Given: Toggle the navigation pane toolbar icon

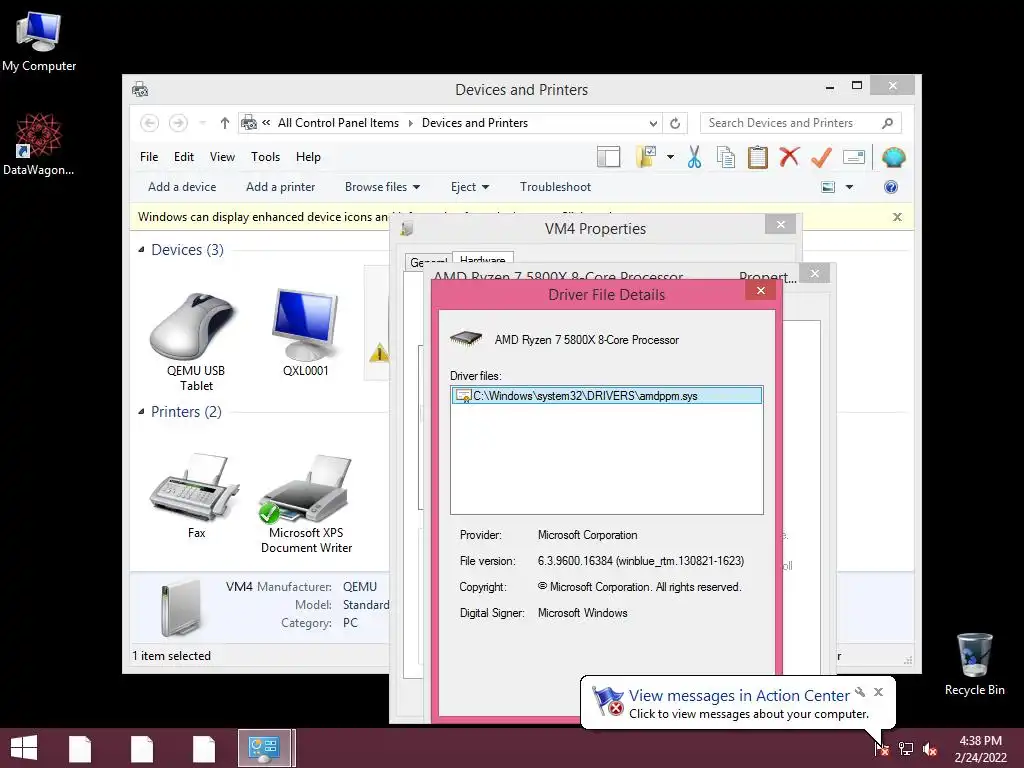Looking at the screenshot, I should pos(608,157).
